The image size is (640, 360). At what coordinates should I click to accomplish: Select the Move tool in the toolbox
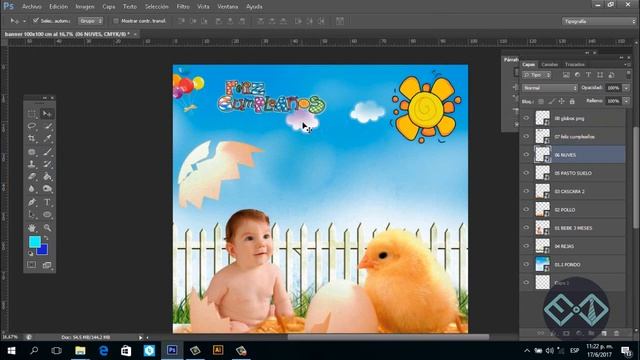click(x=47, y=114)
